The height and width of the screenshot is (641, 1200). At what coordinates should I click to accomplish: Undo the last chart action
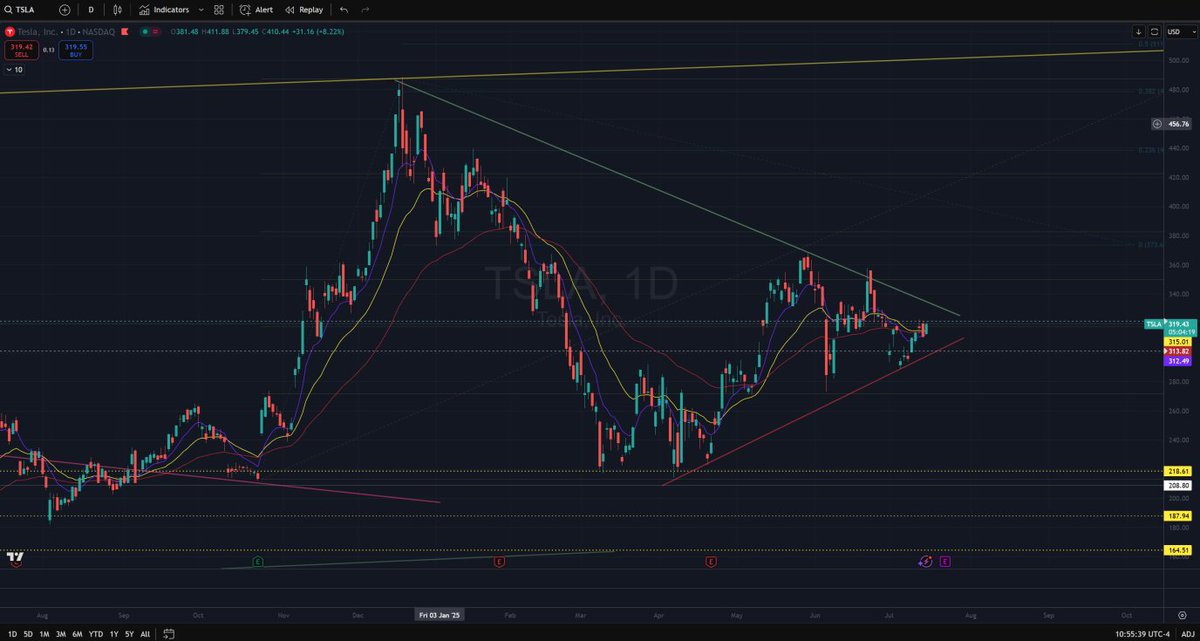(344, 9)
